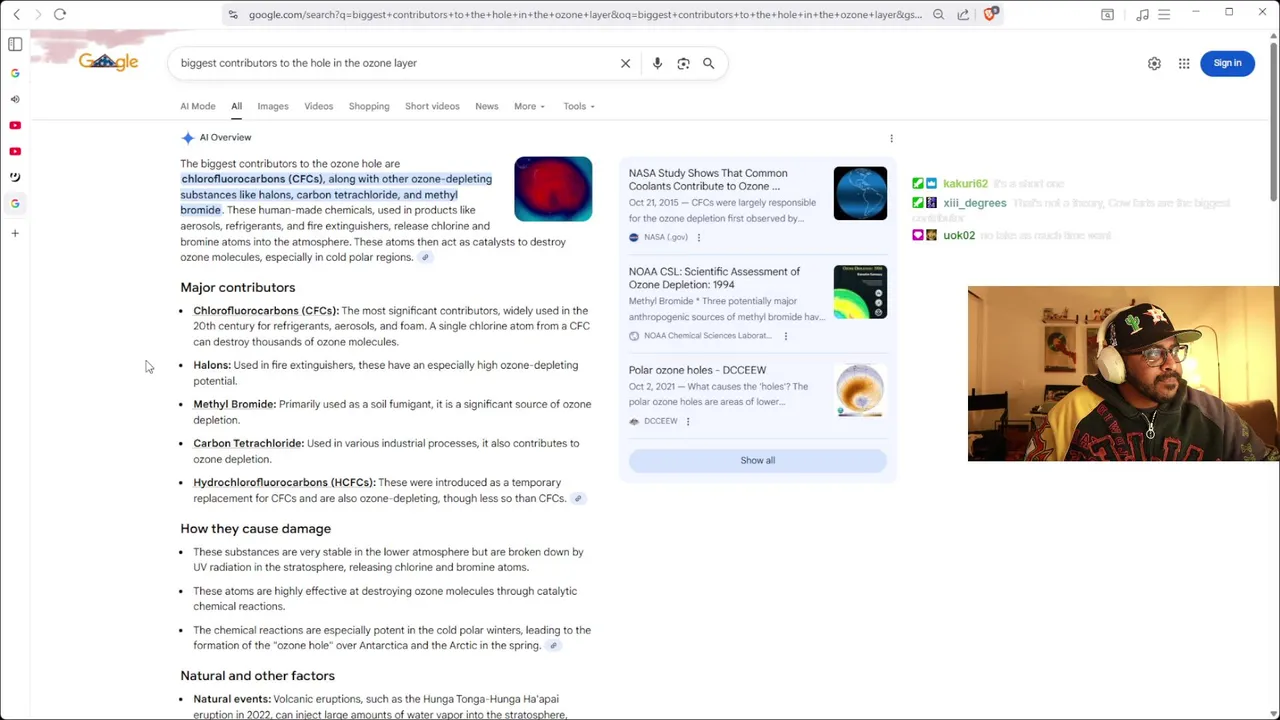This screenshot has height=720, width=1280.
Task: Add a new tab with plus icon
Action: [15, 233]
